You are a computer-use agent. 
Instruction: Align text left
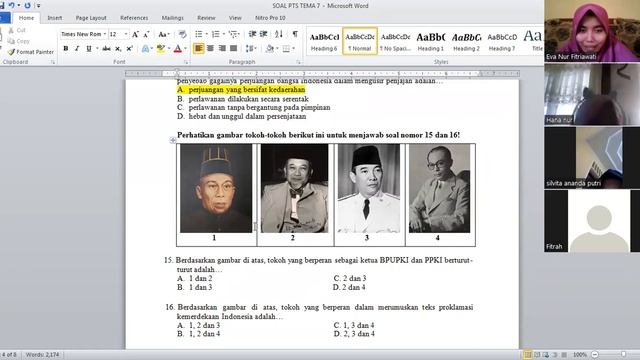(x=199, y=49)
